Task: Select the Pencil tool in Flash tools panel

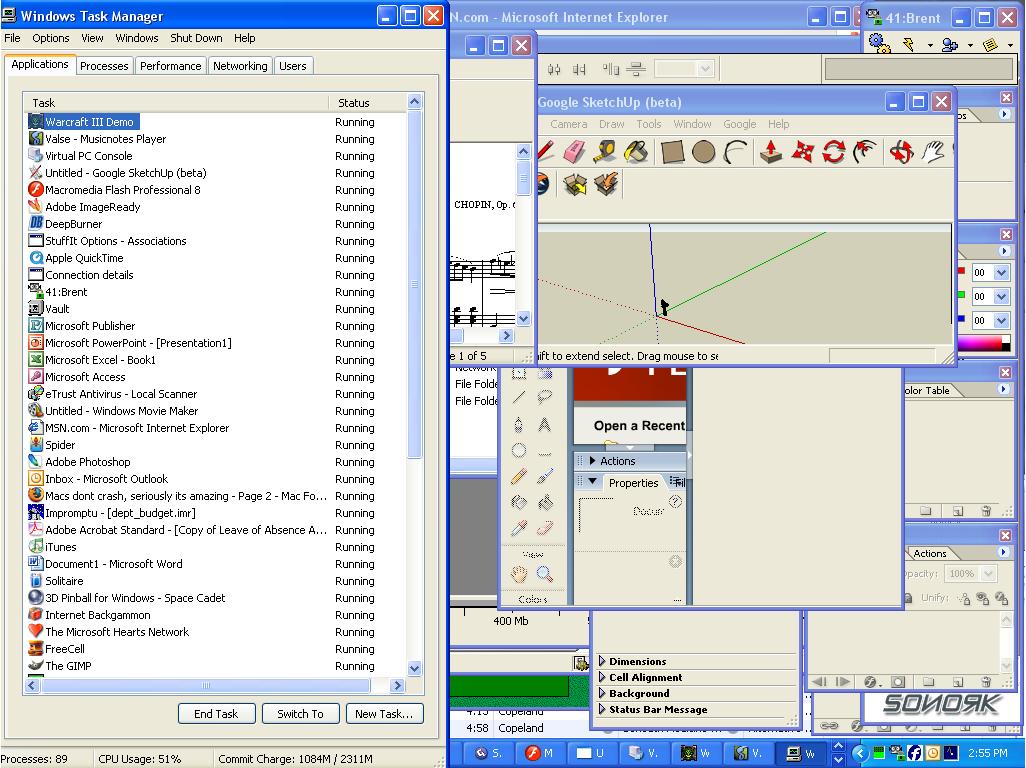Action: tap(519, 476)
